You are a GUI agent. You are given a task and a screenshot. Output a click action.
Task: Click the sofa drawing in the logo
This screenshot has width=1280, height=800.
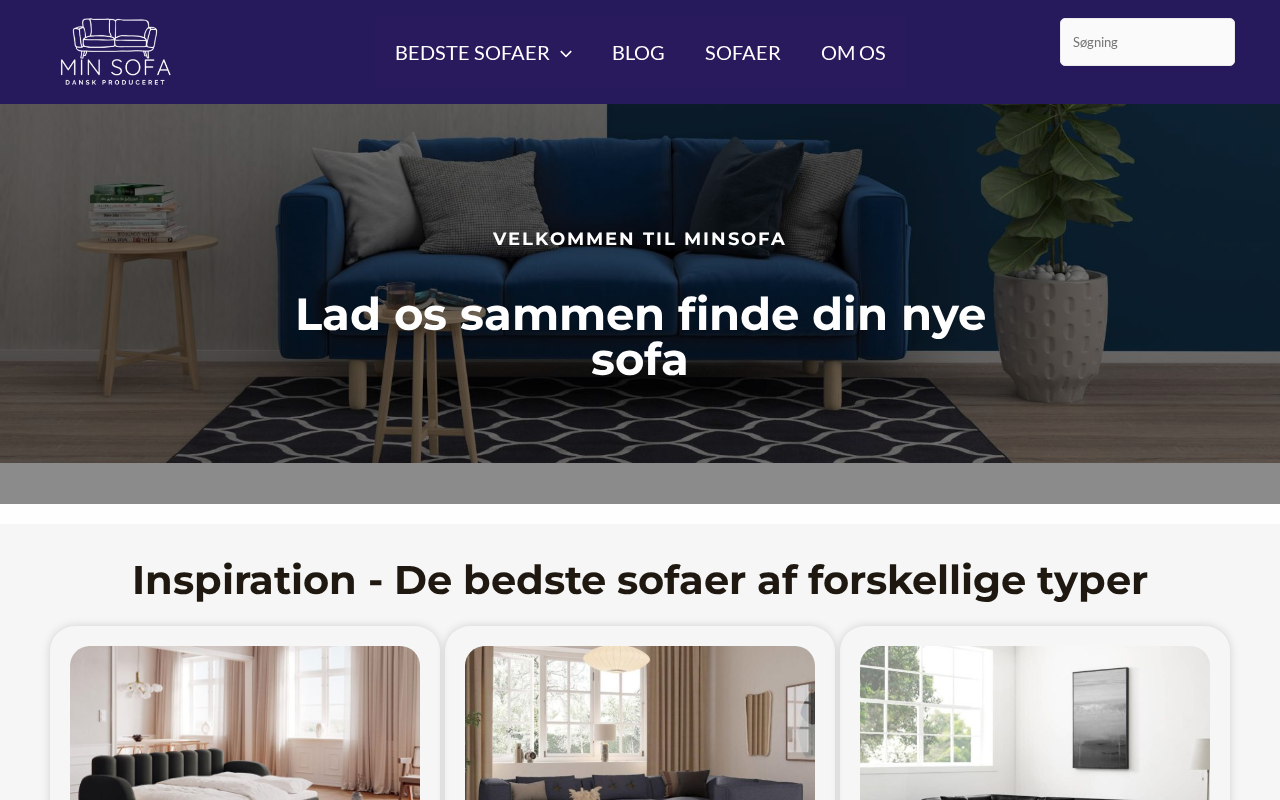(x=115, y=36)
